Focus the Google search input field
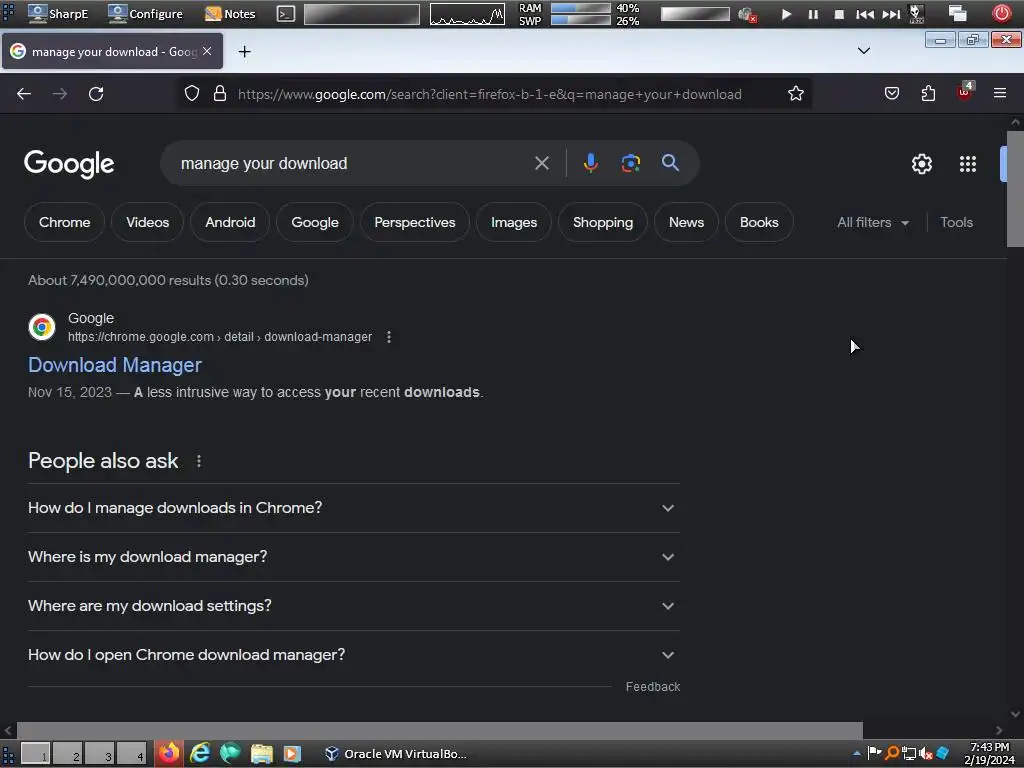Viewport: 1024px width, 768px height. tap(353, 163)
